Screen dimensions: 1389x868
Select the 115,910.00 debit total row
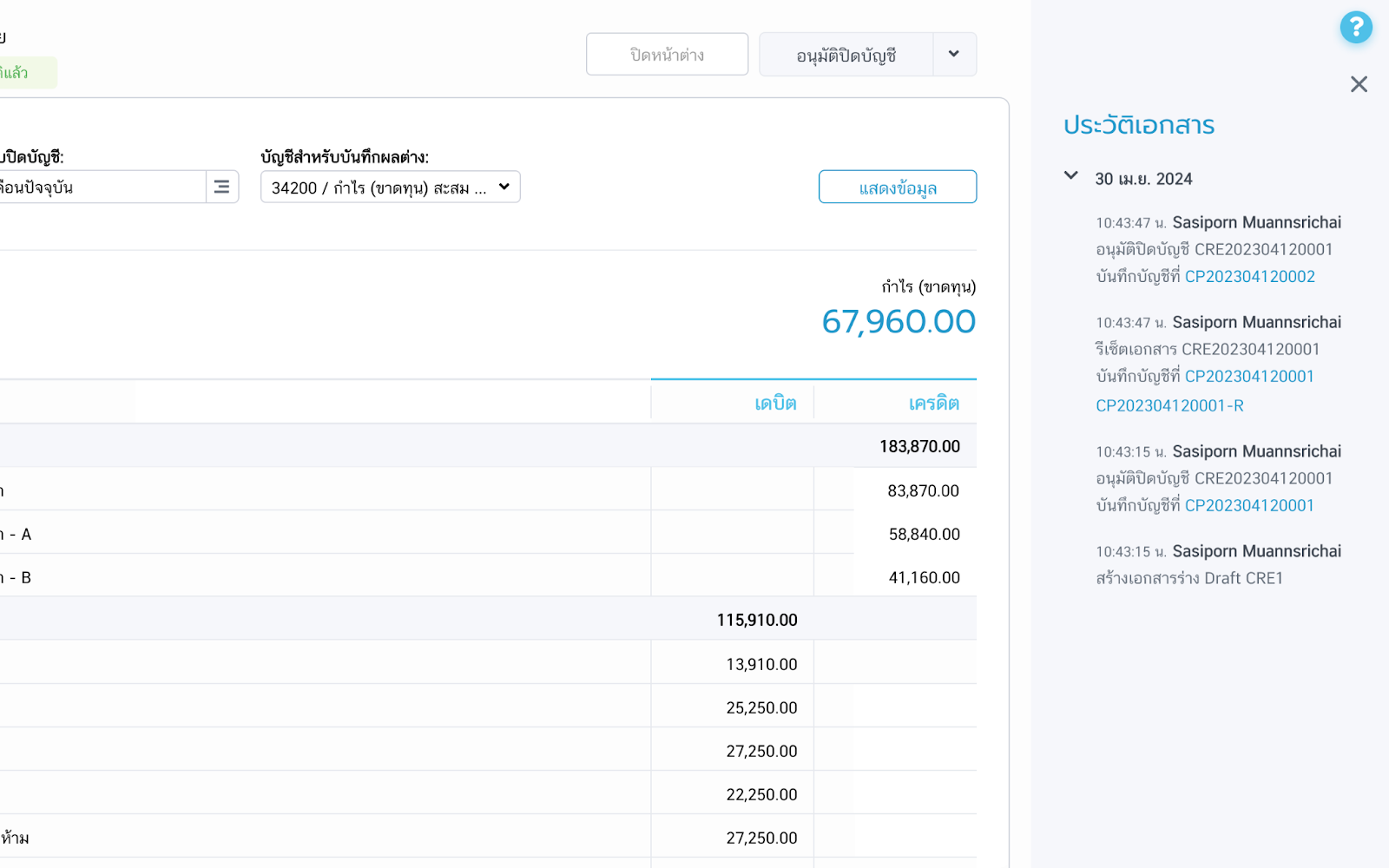click(x=756, y=620)
